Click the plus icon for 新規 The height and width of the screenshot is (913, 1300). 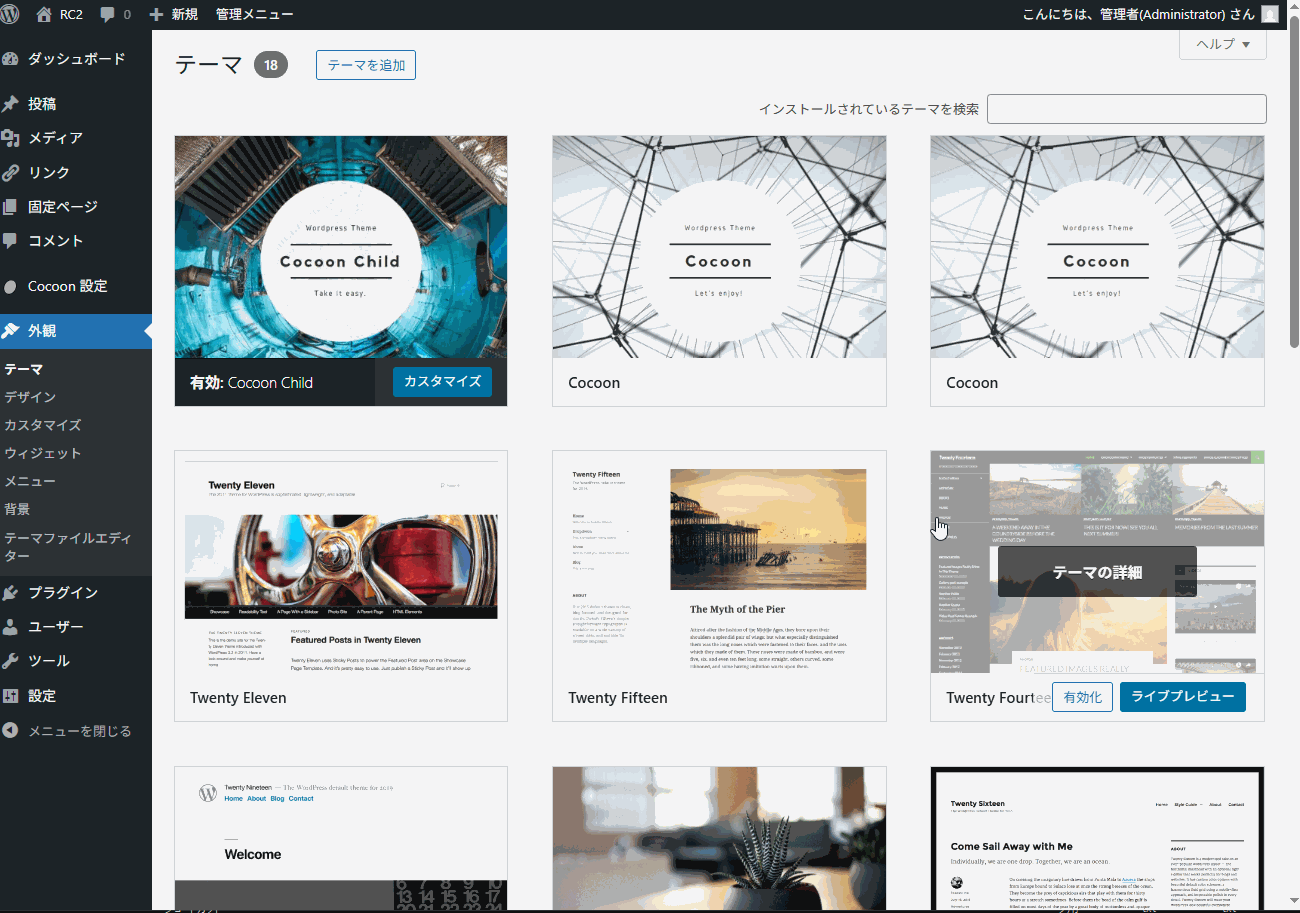[x=156, y=14]
